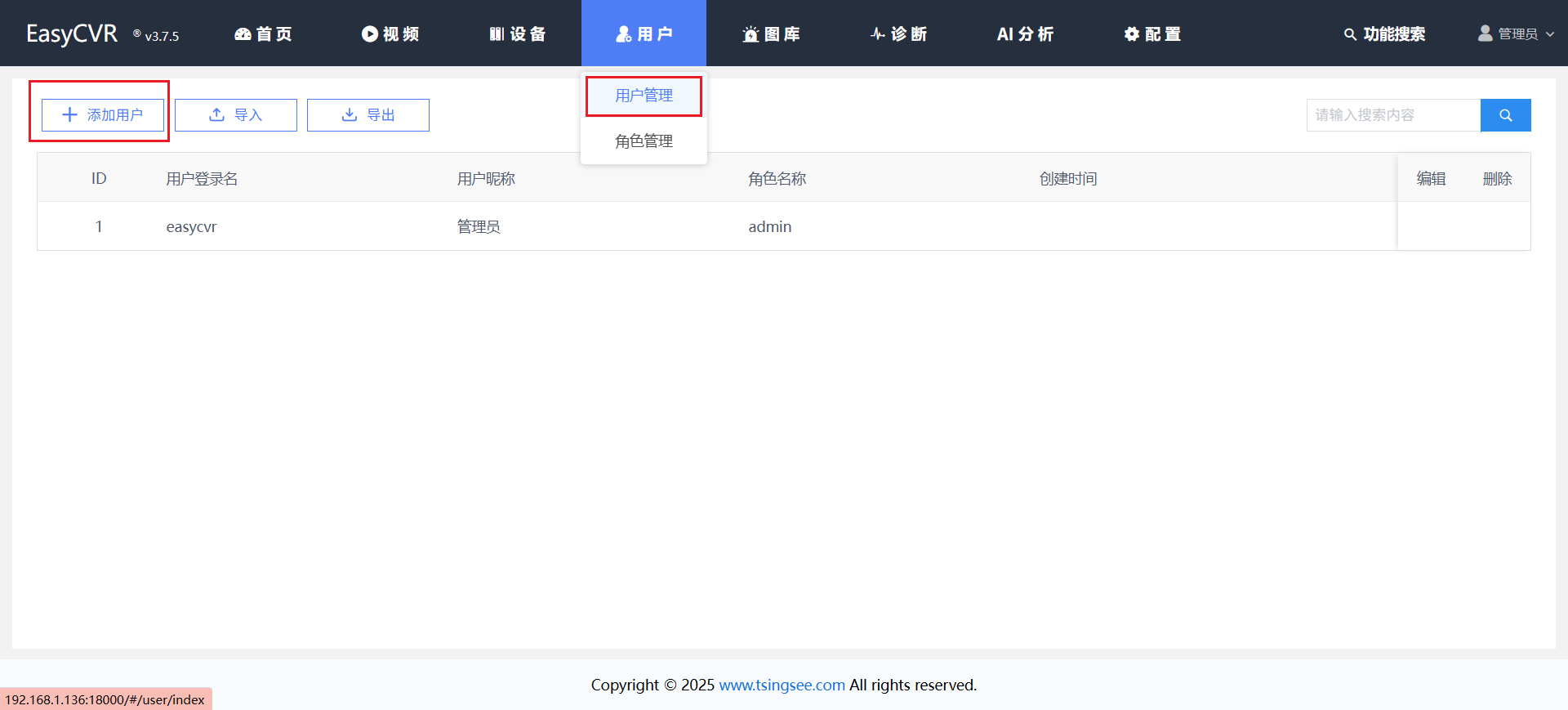Click the EasyCVR logo
Image resolution: width=1568 pixels, height=710 pixels.
coord(72,33)
